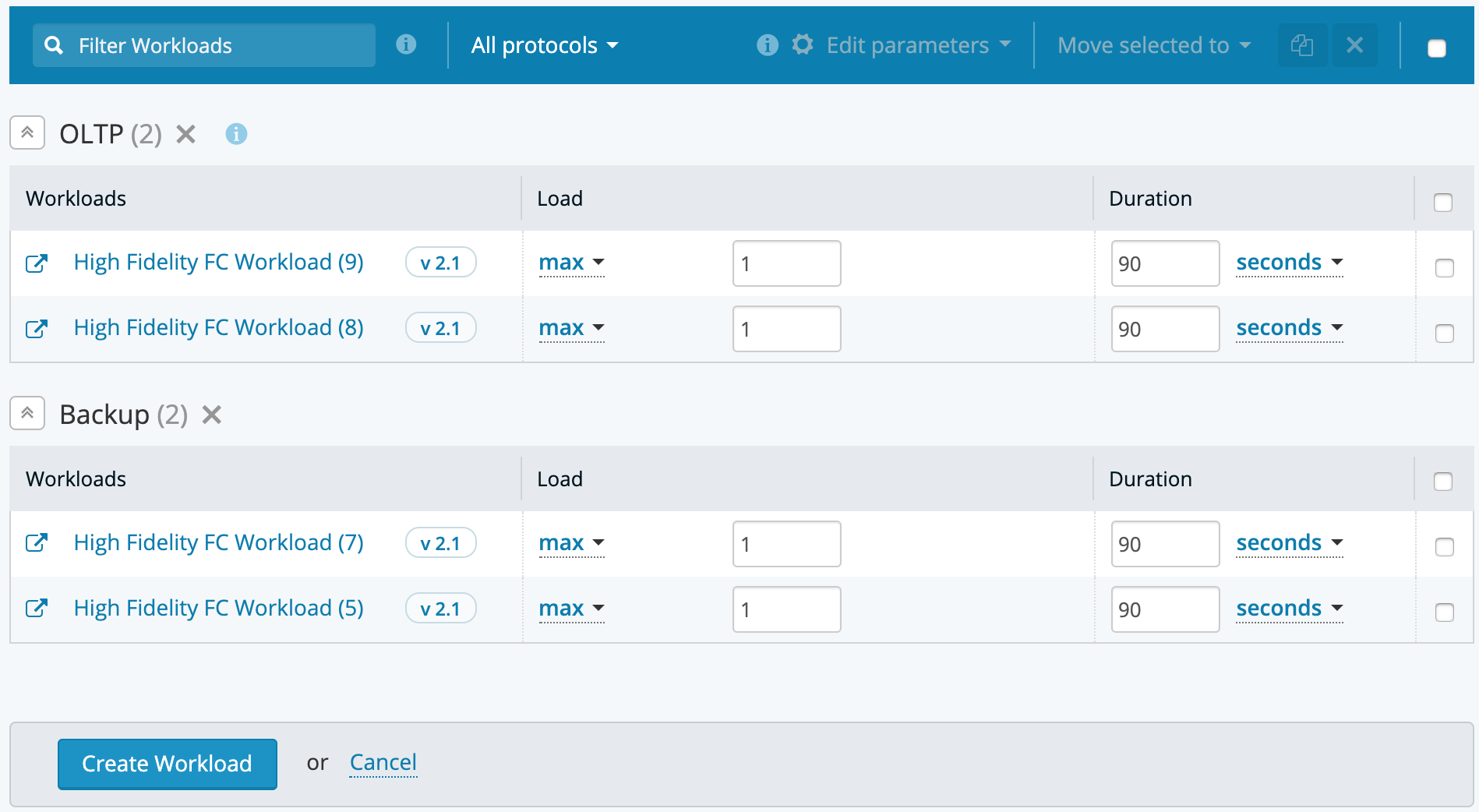Screen dimensions: 1479x812
Task: Collapse the Backup group
Action: pos(27,414)
